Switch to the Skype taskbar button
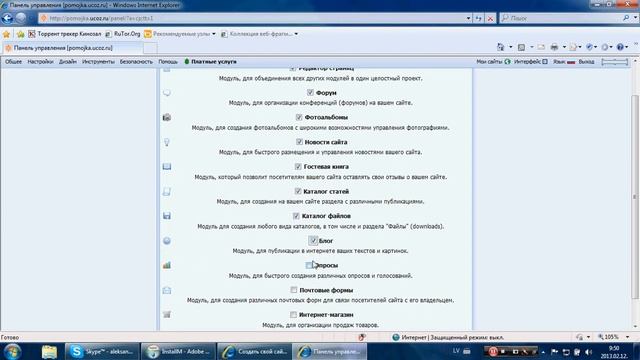This screenshot has height=360, width=640. (102, 351)
